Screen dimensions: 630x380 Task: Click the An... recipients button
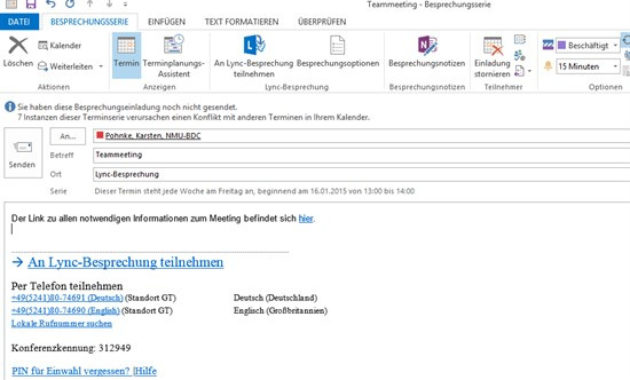click(x=68, y=136)
